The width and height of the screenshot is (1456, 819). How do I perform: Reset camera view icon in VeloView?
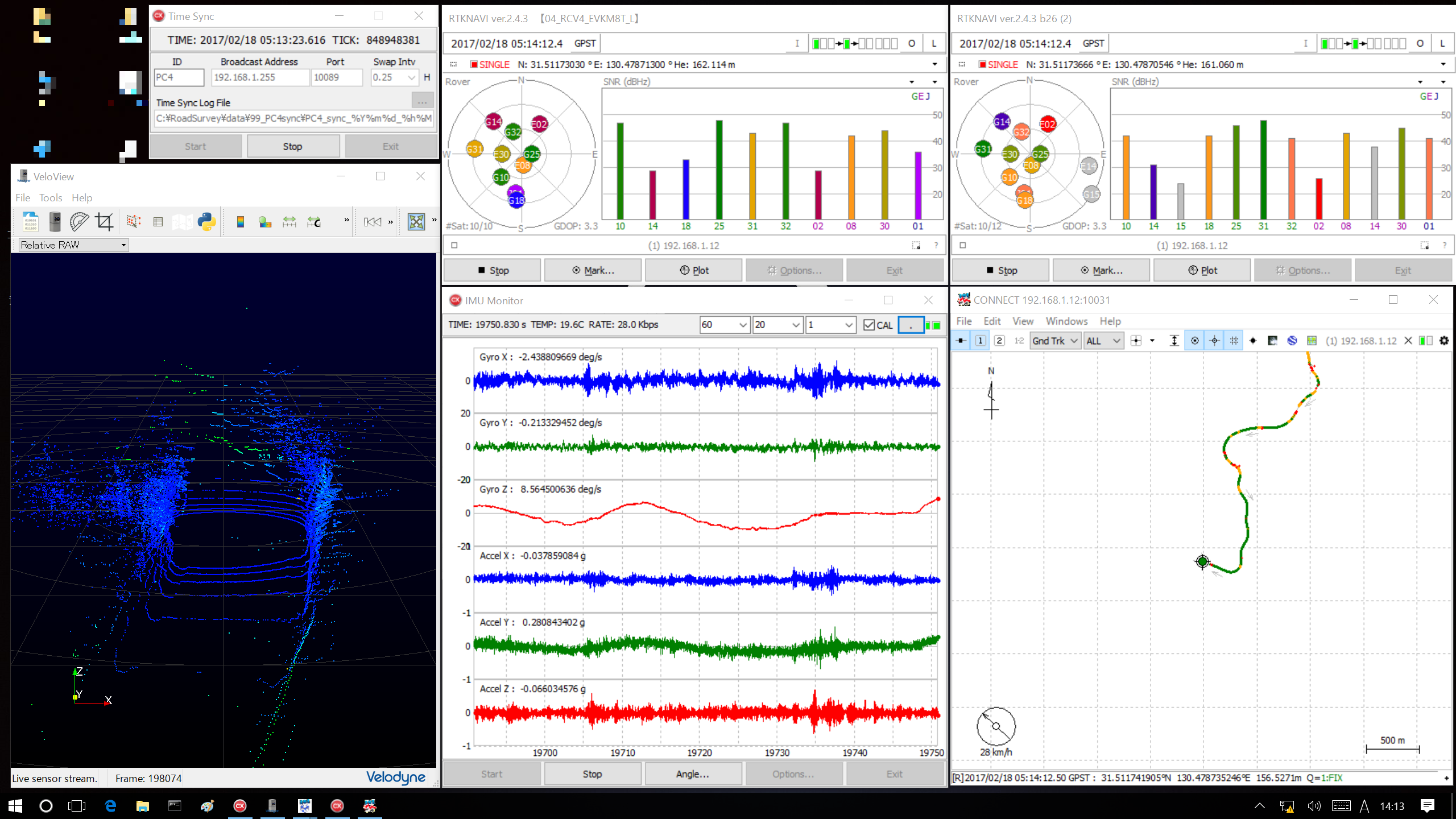point(416,221)
